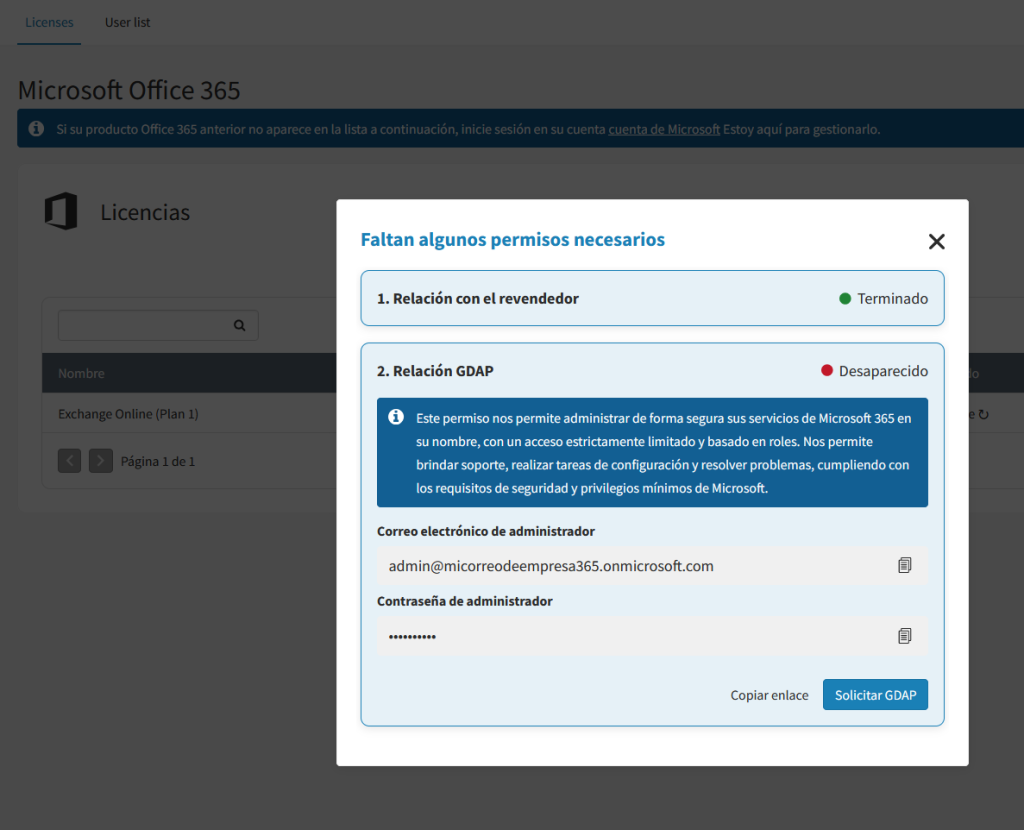The image size is (1024, 830).
Task: Click the search magnifier icon
Action: (x=240, y=325)
